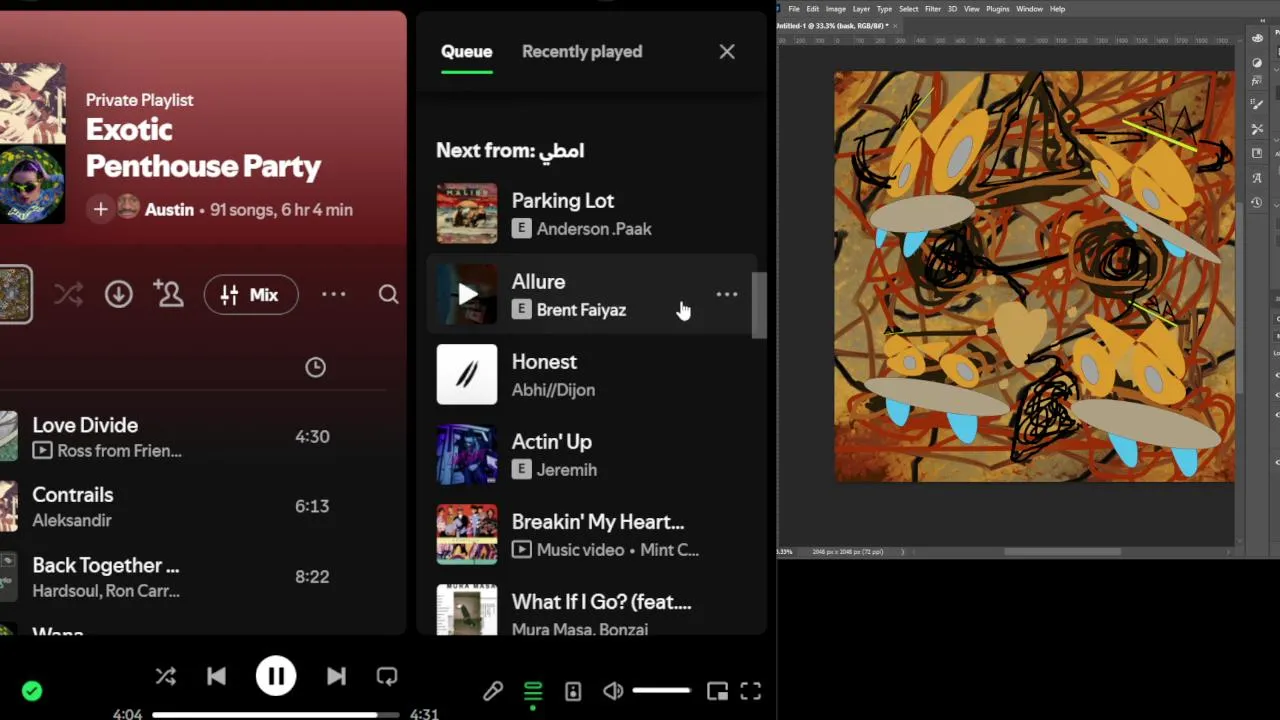Screen dimensions: 1280x720
Task: Click the Photoshop canvas artwork
Action: pos(1035,276)
